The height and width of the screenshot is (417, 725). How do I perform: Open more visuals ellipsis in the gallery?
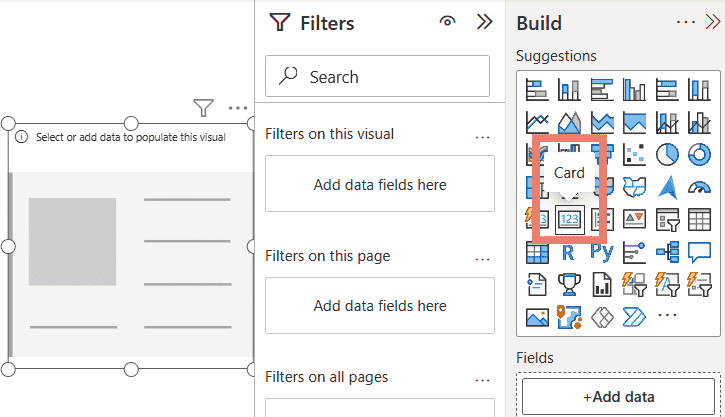pyautogui.click(x=667, y=315)
